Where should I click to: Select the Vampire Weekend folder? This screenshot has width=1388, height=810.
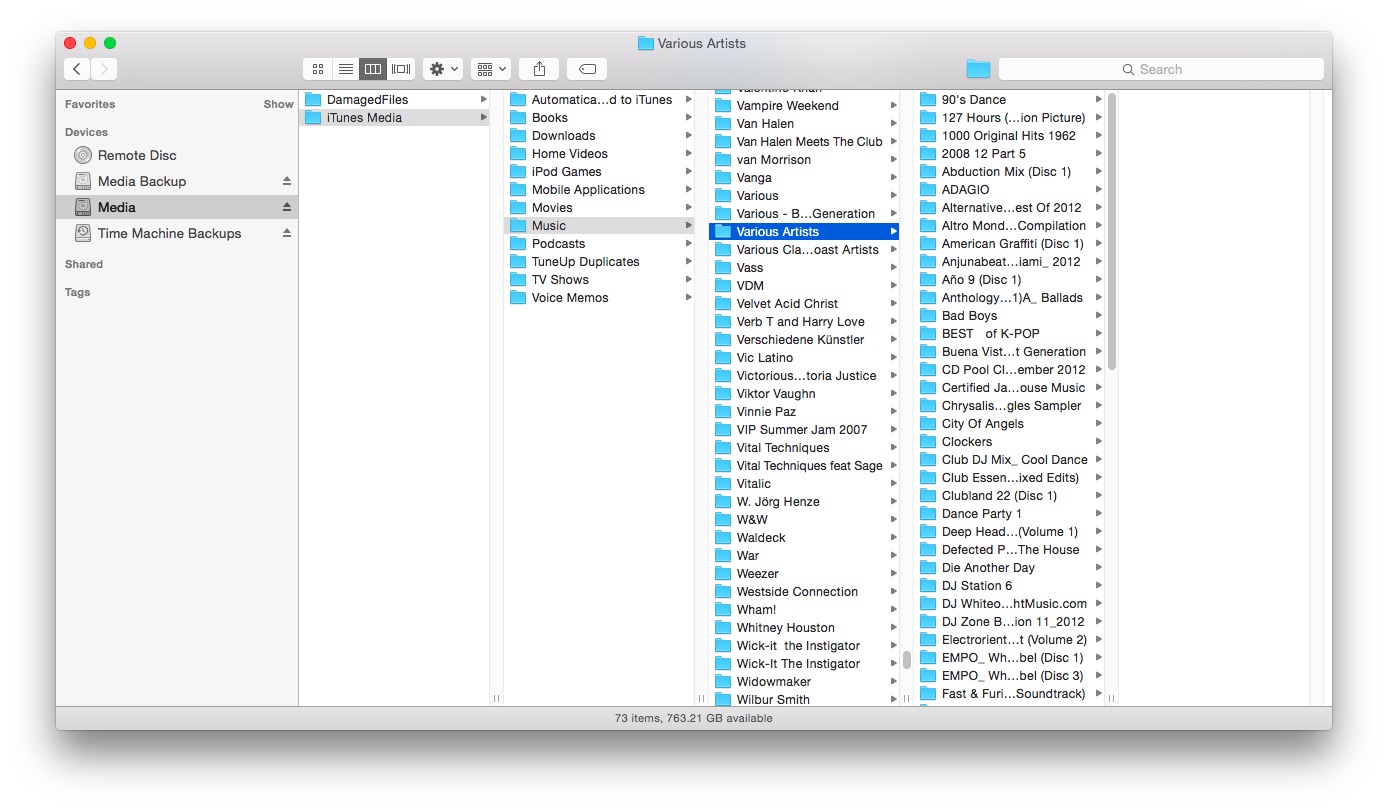[804, 105]
